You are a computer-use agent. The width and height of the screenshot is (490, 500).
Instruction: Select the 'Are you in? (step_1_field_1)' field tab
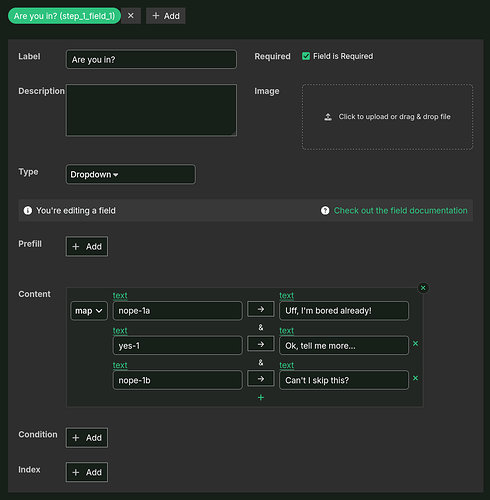64,16
